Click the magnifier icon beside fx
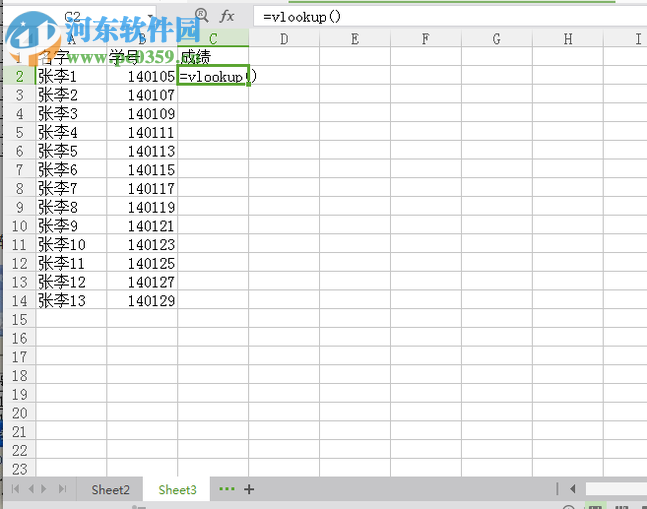The width and height of the screenshot is (647, 509). [201, 16]
